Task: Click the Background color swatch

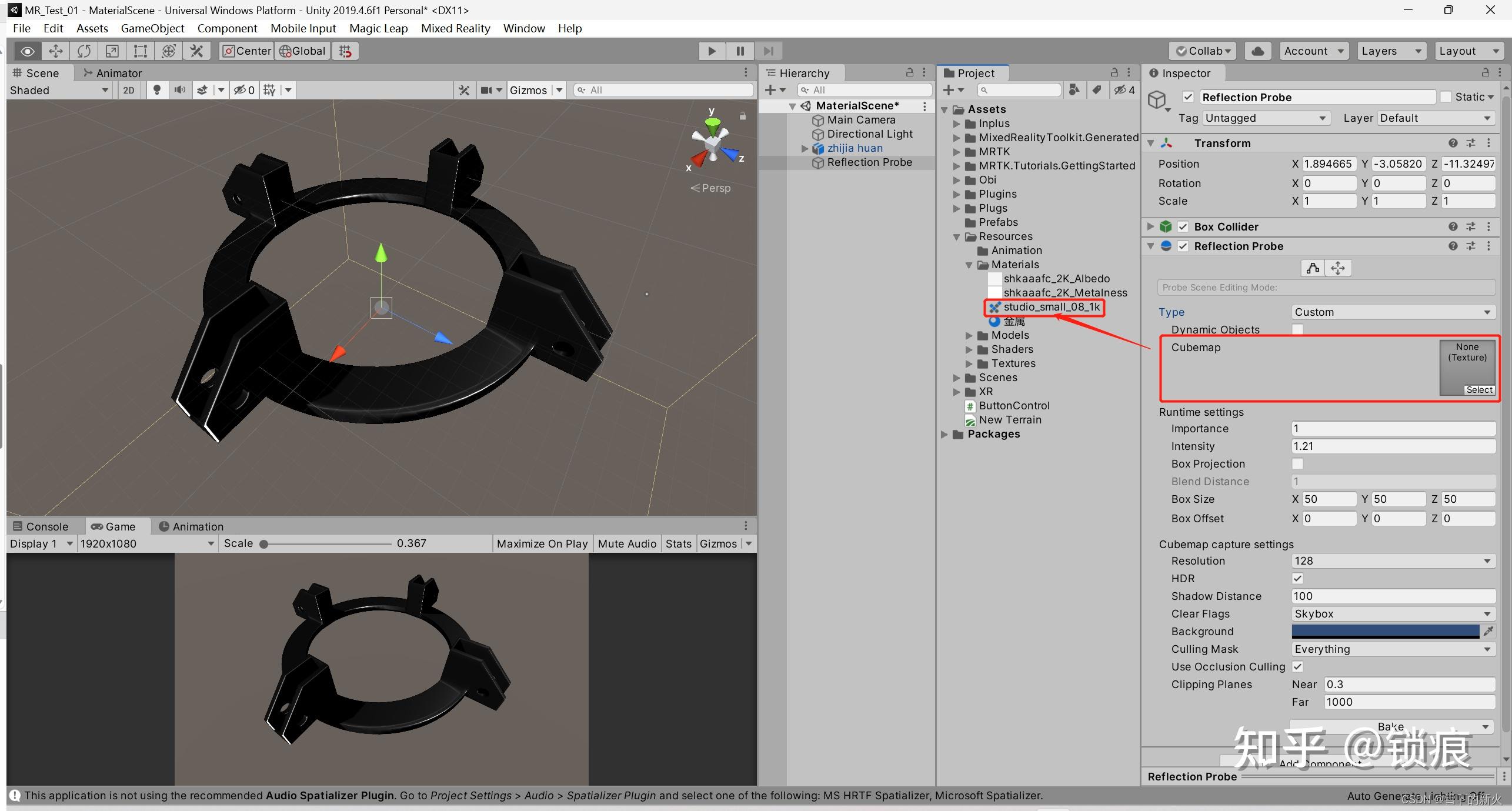Action: 1384,631
